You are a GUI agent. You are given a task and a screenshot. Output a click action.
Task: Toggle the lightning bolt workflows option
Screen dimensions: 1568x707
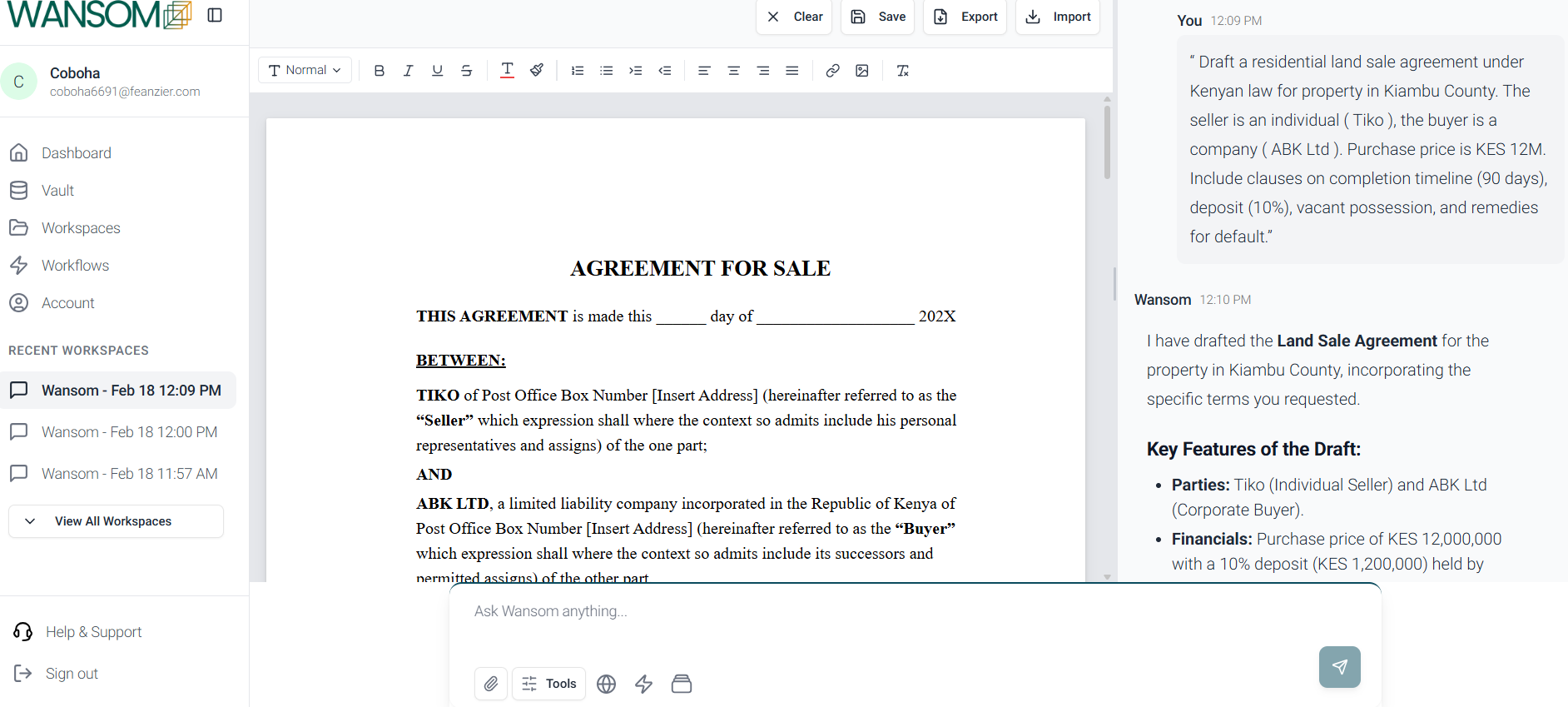coord(644,684)
